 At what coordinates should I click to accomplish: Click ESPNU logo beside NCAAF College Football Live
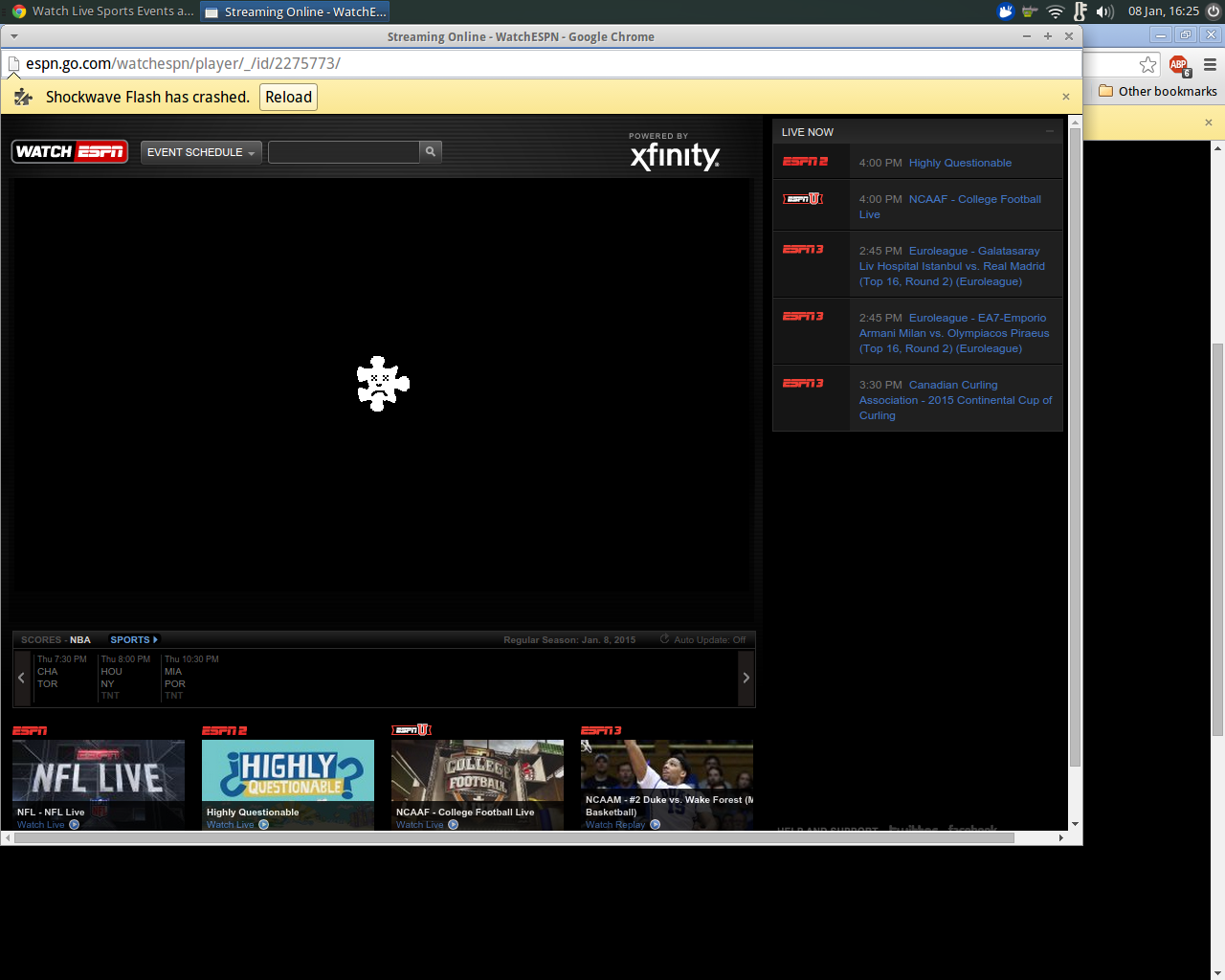coord(803,199)
